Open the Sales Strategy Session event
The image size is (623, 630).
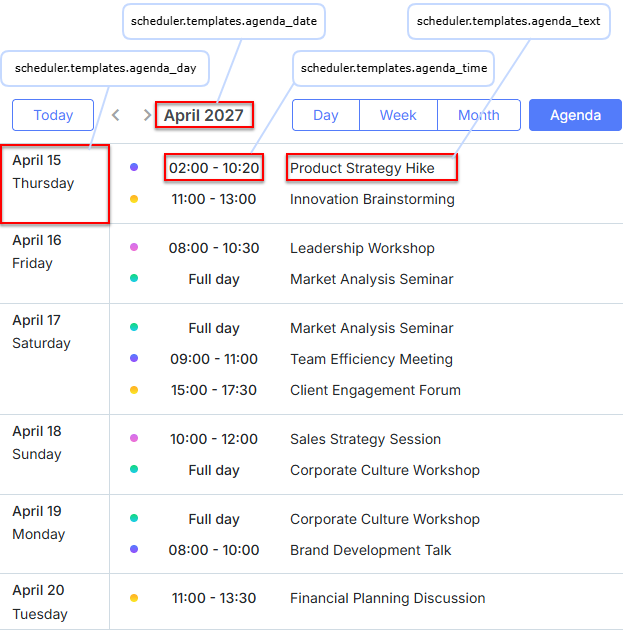pyautogui.click(x=366, y=439)
